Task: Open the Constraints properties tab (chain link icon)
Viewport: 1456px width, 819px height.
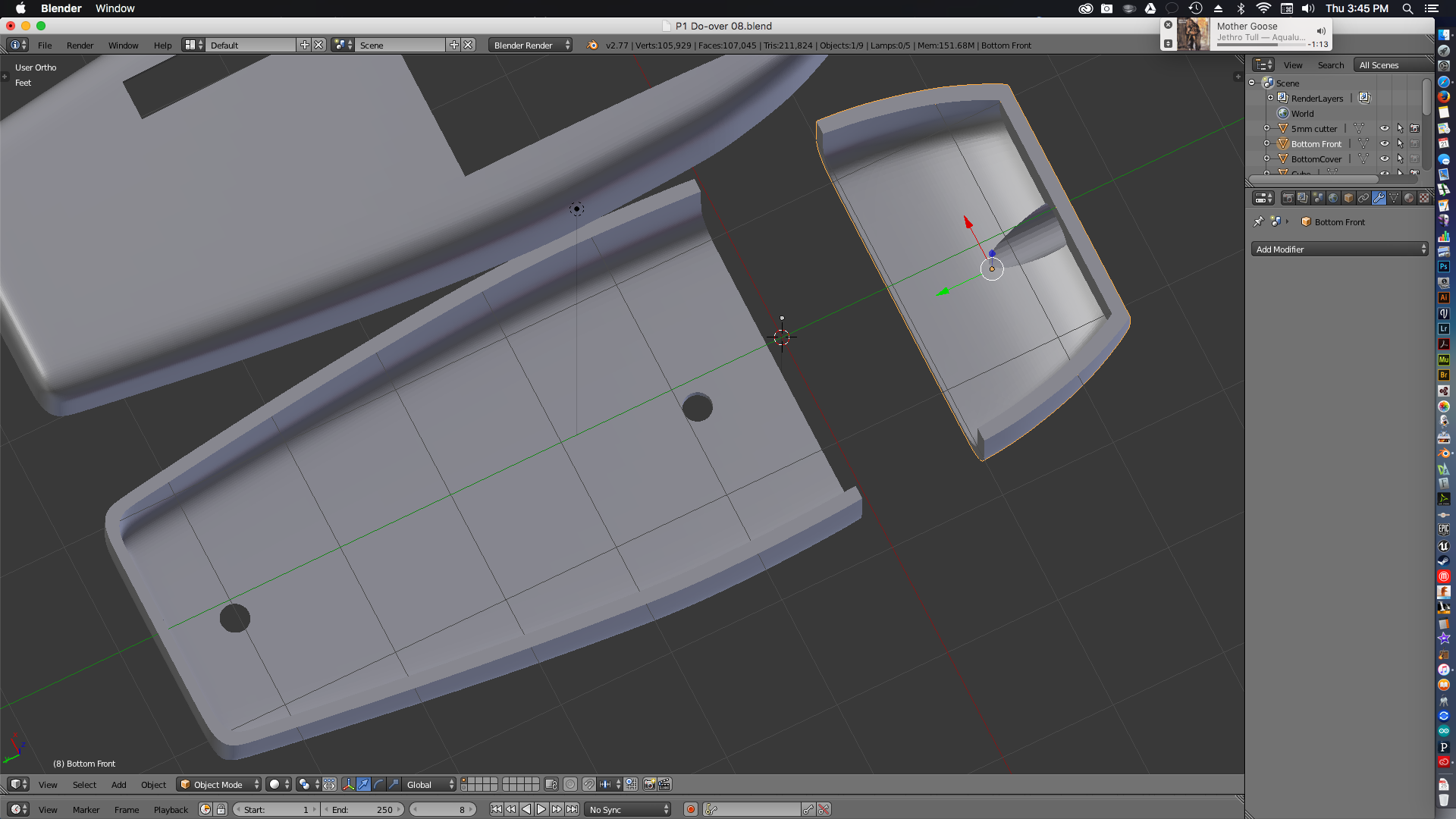Action: pyautogui.click(x=1363, y=198)
